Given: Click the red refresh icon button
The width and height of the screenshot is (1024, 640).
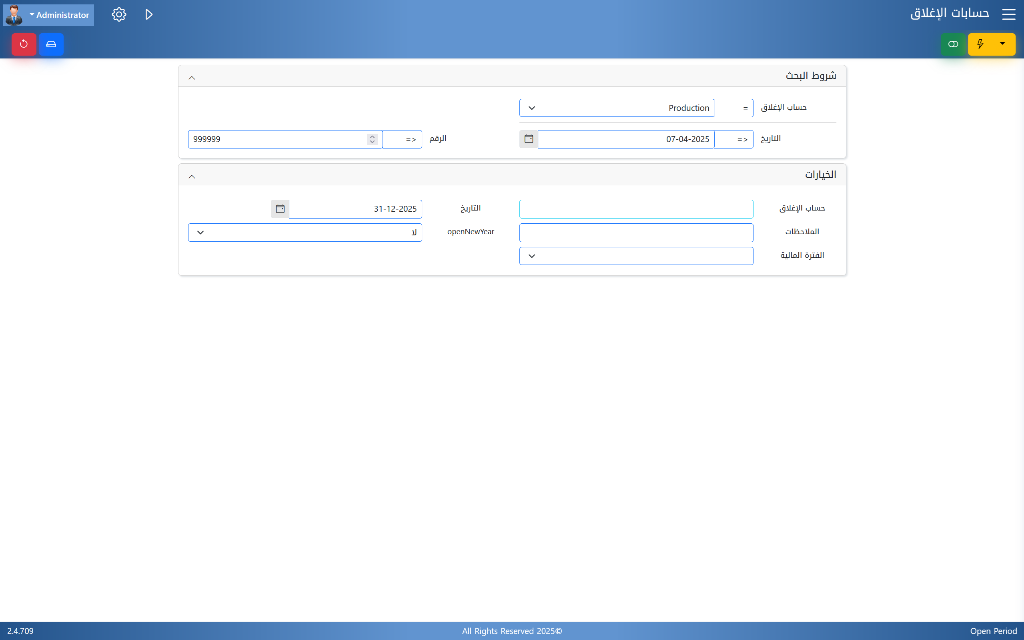Looking at the screenshot, I should (24, 44).
